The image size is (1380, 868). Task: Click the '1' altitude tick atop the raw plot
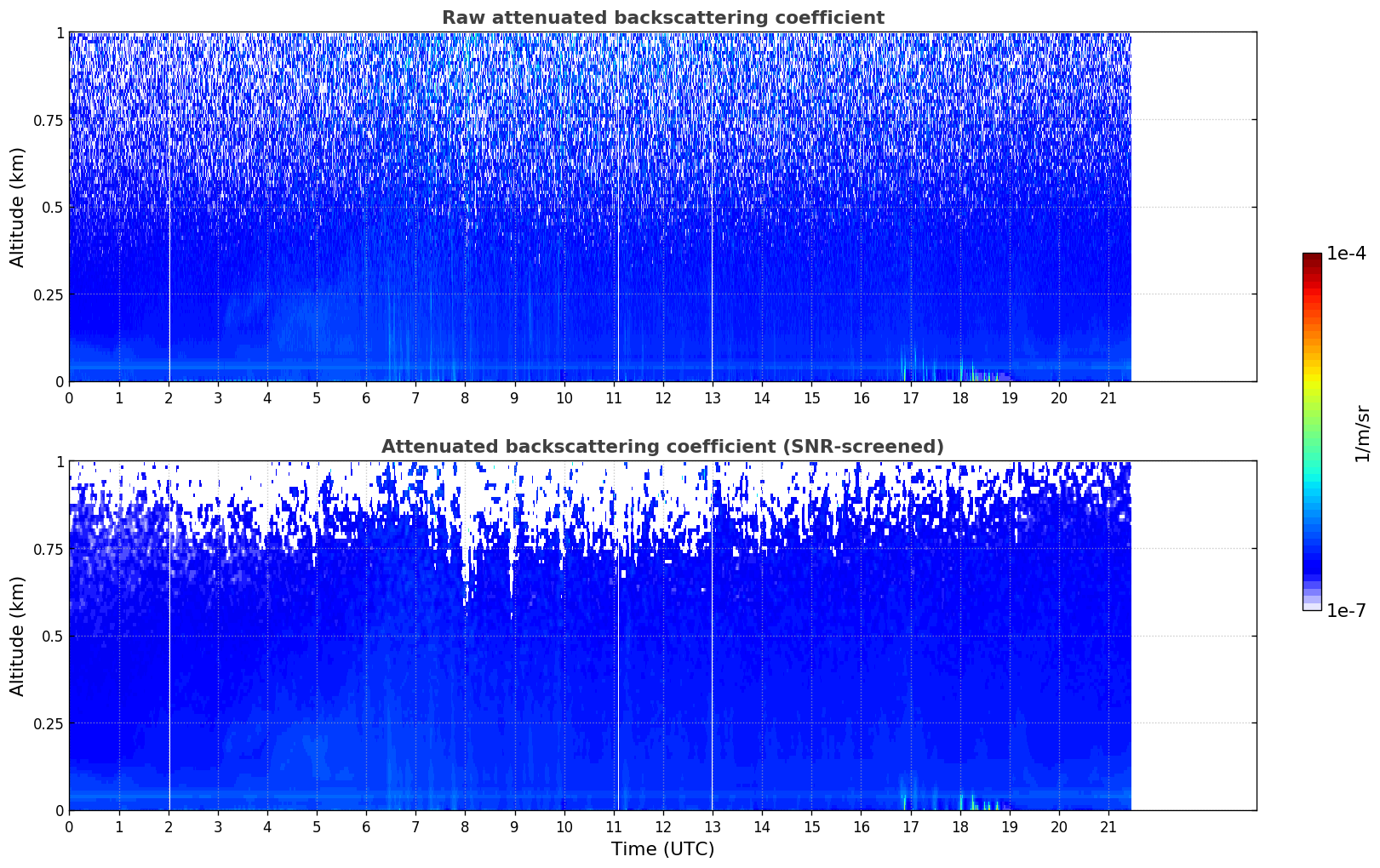click(60, 33)
